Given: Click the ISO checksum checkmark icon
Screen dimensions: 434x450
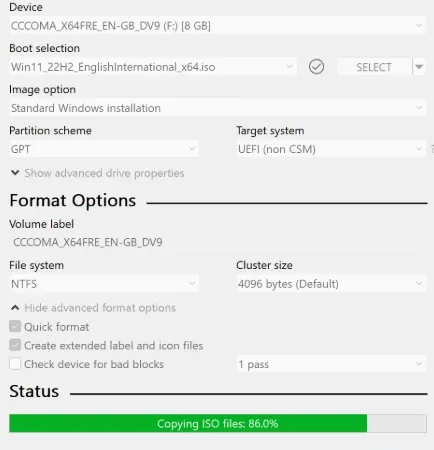Looking at the screenshot, I should click(x=316, y=67).
